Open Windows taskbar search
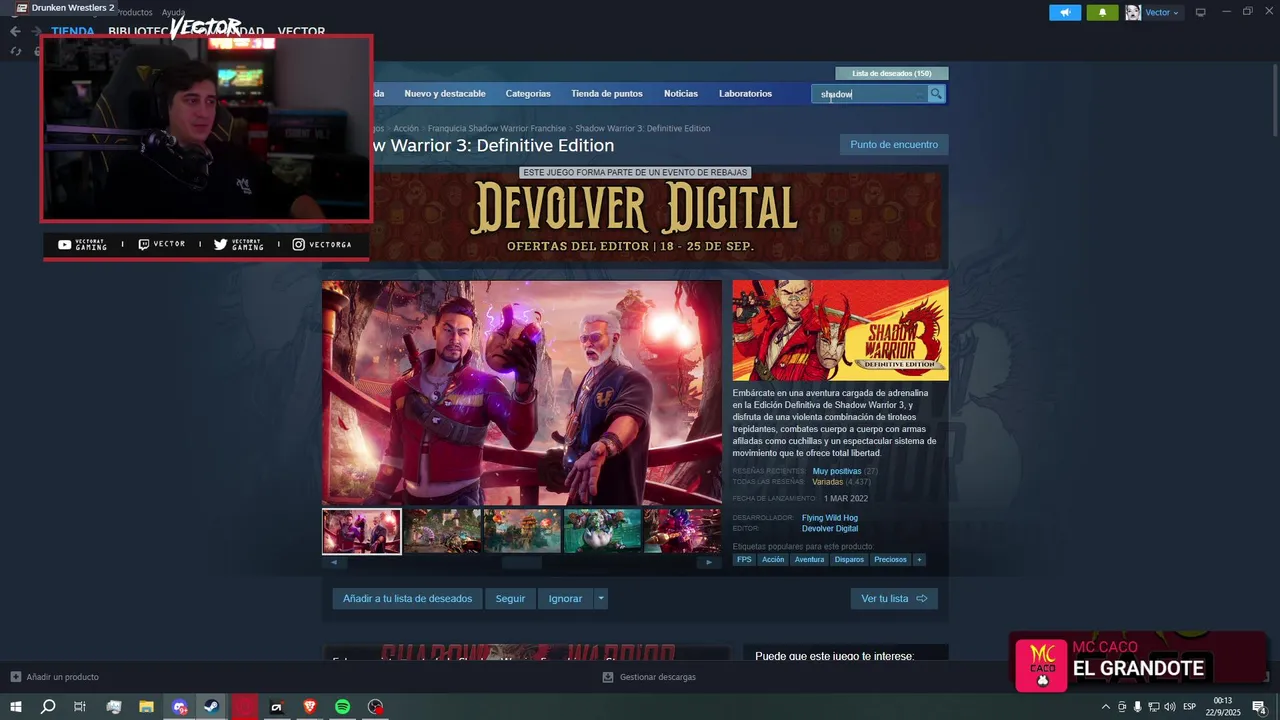 [x=48, y=707]
